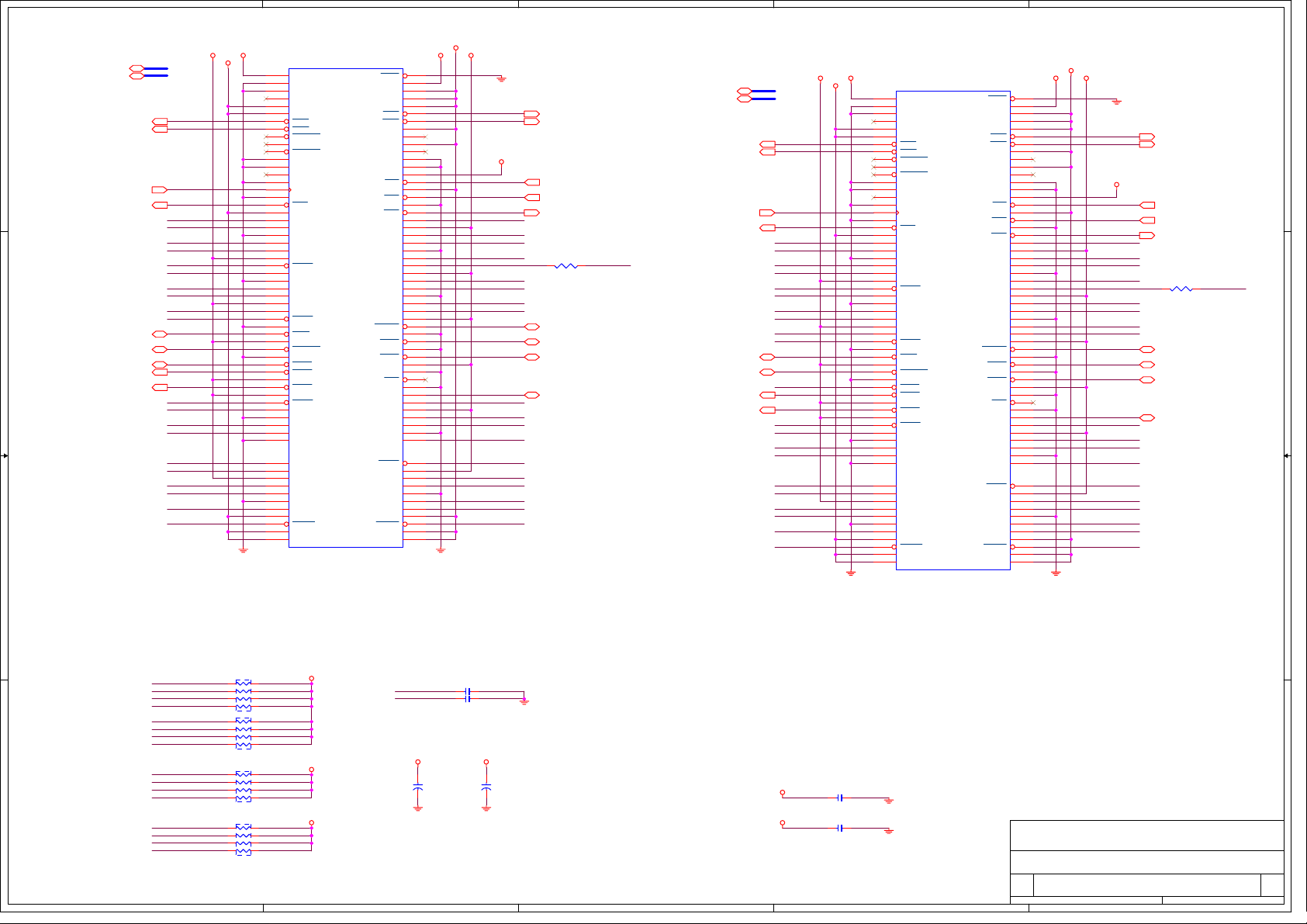Click the ground symbol at the left IC's top-right
Viewport: 1307px width, 924px height.
pyautogui.click(x=502, y=79)
